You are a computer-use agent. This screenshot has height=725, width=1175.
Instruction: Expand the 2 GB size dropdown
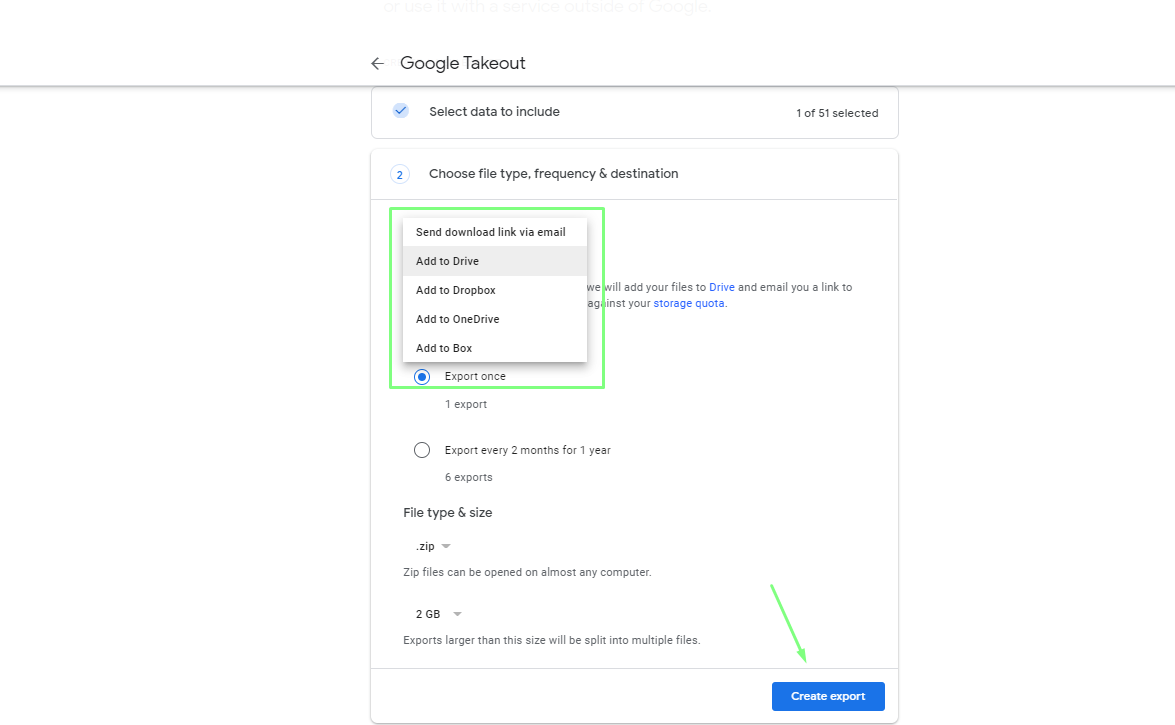[439, 614]
